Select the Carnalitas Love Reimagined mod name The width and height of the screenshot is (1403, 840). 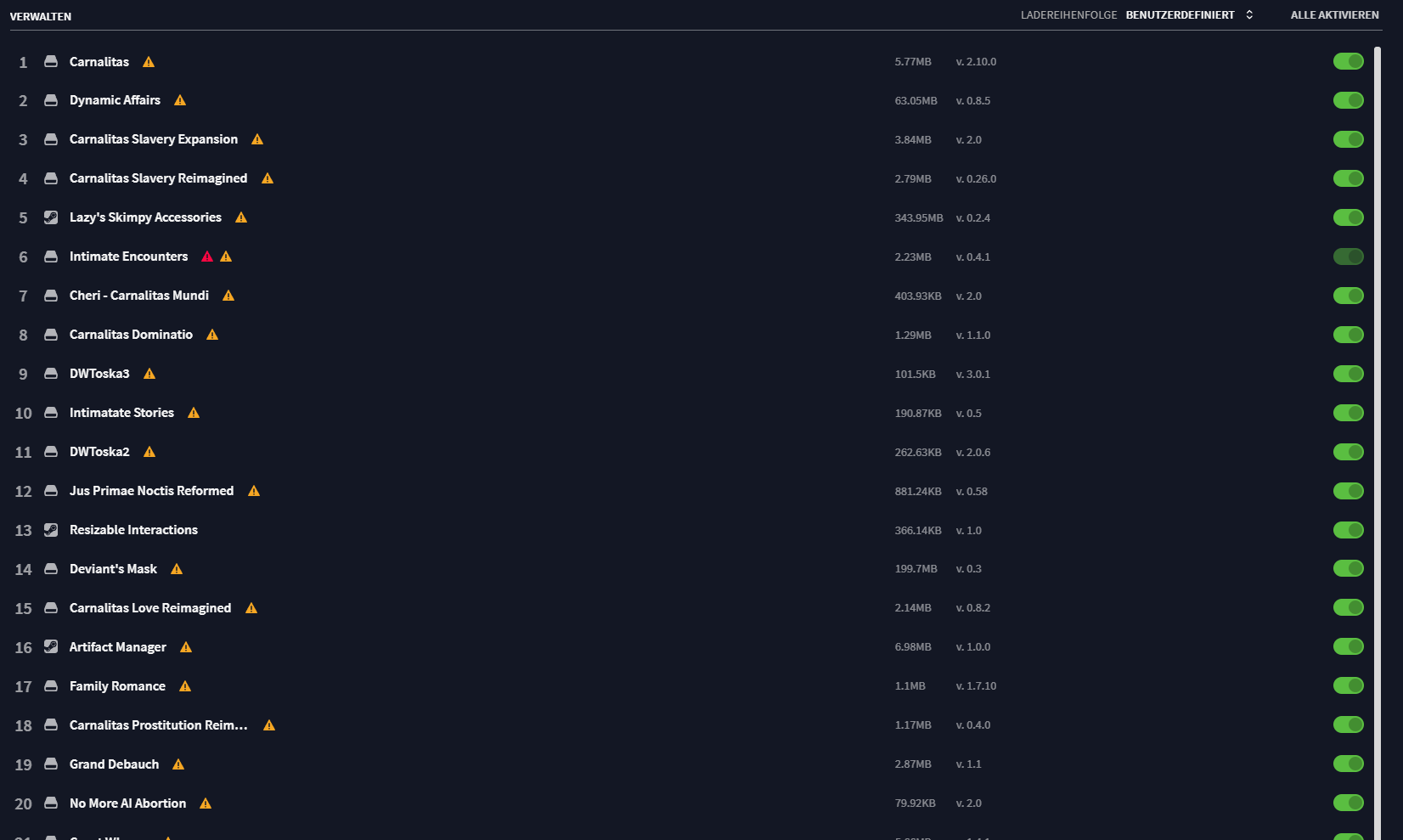coord(150,608)
